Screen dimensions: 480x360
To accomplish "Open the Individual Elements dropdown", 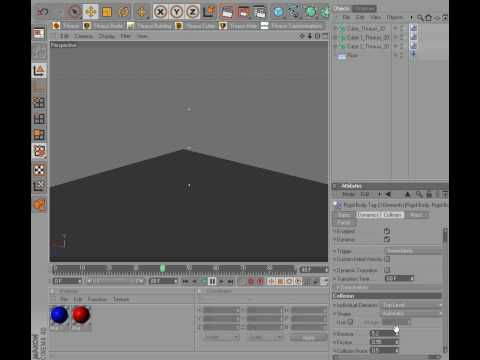I will (x=412, y=305).
